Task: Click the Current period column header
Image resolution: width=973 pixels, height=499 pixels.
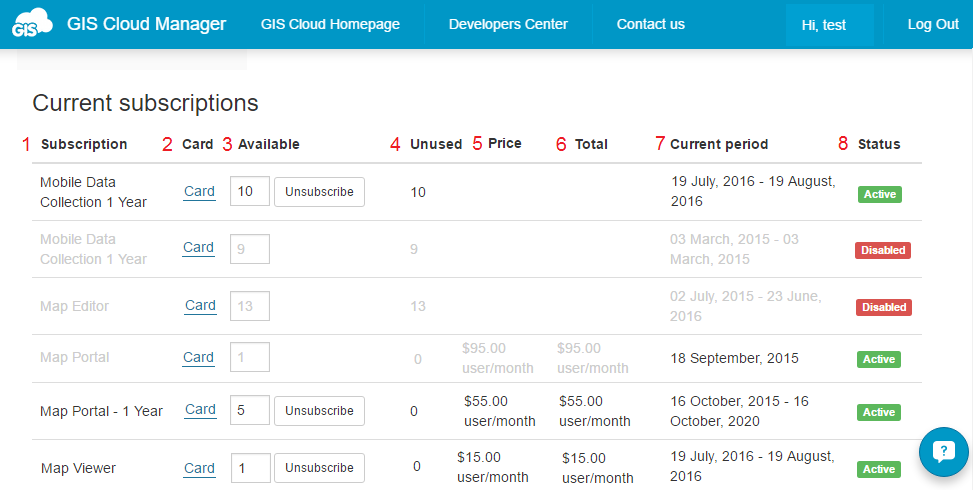Action: [x=719, y=144]
